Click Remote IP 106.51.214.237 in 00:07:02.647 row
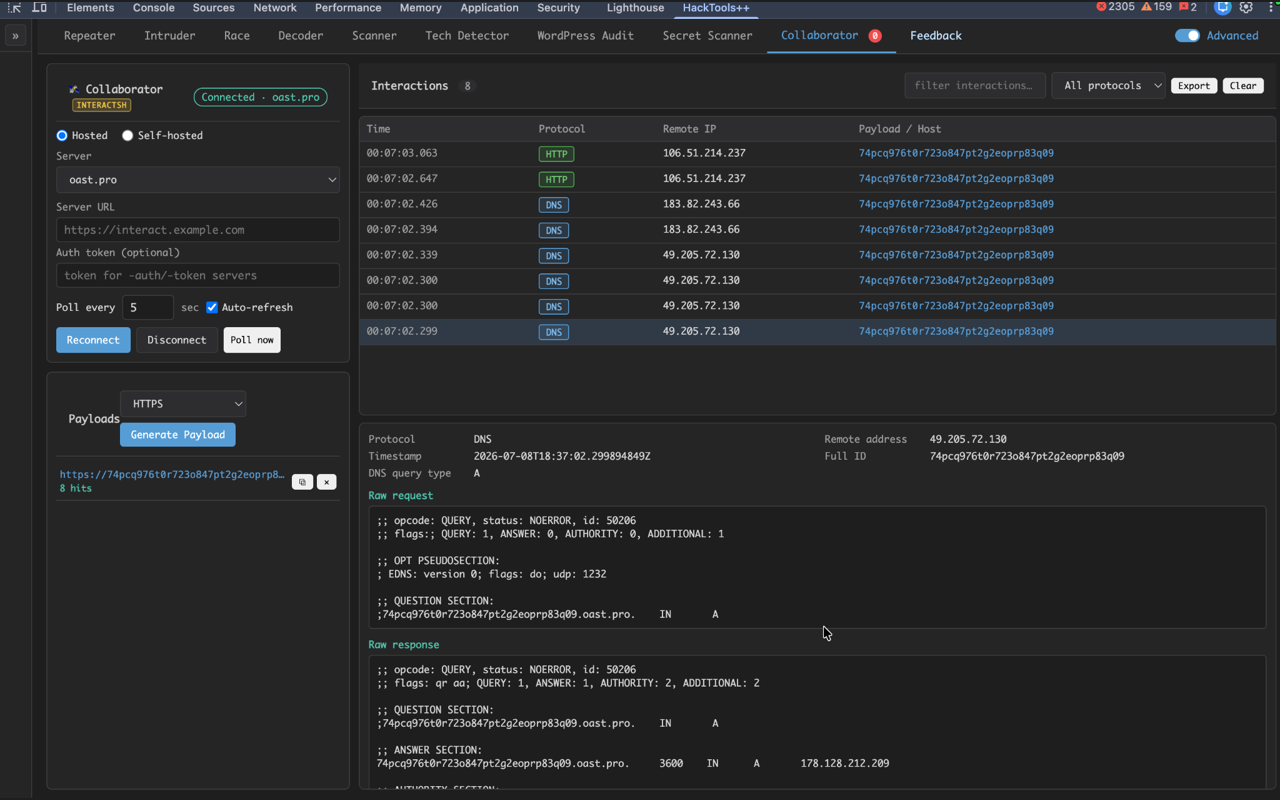The image size is (1280, 800). tap(704, 179)
